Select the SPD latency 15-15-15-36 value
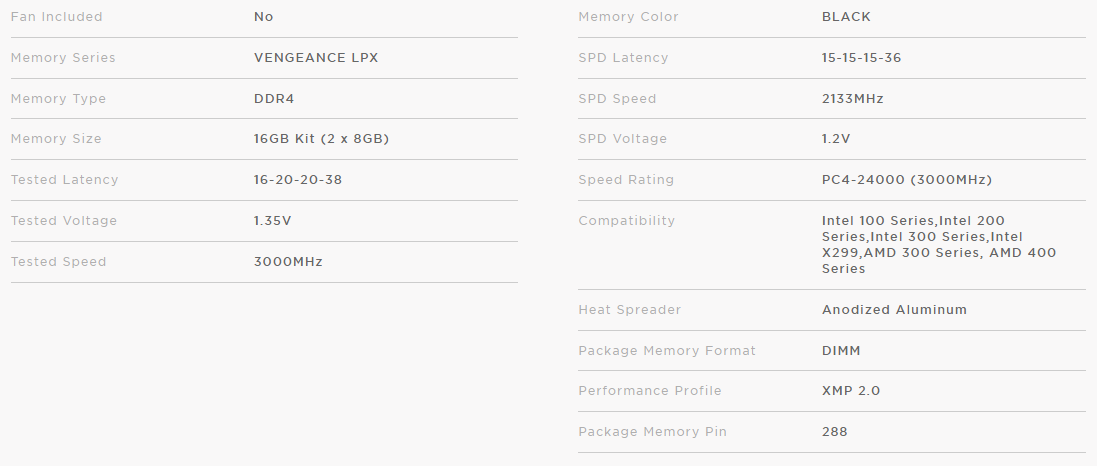This screenshot has height=466, width=1097. coord(861,58)
